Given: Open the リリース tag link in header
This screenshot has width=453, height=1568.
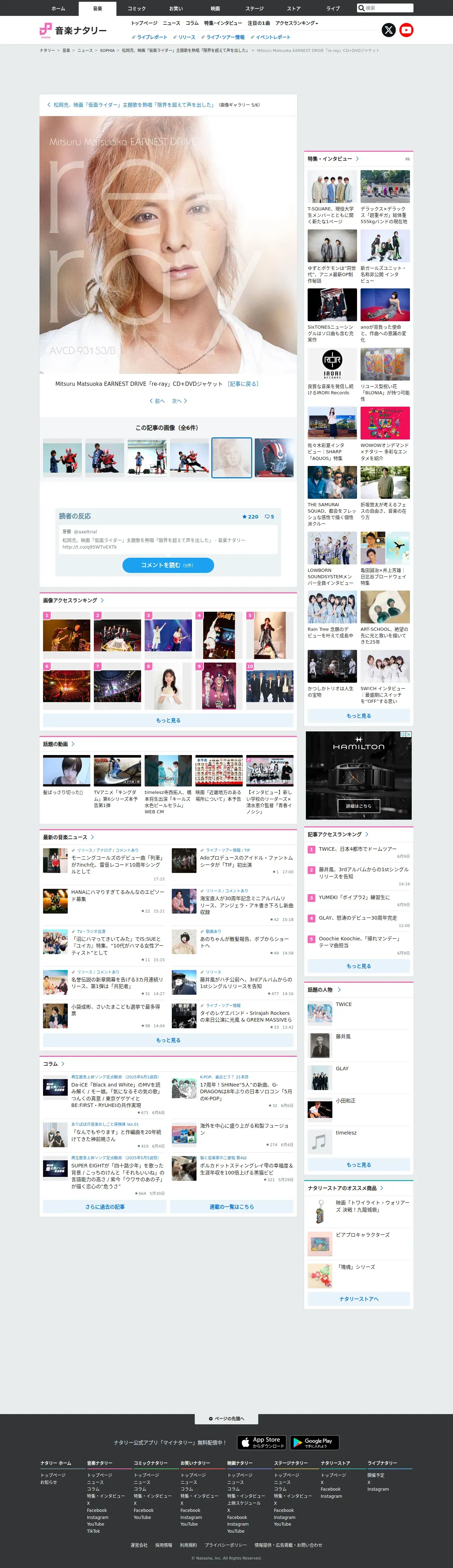Looking at the screenshot, I should [184, 37].
